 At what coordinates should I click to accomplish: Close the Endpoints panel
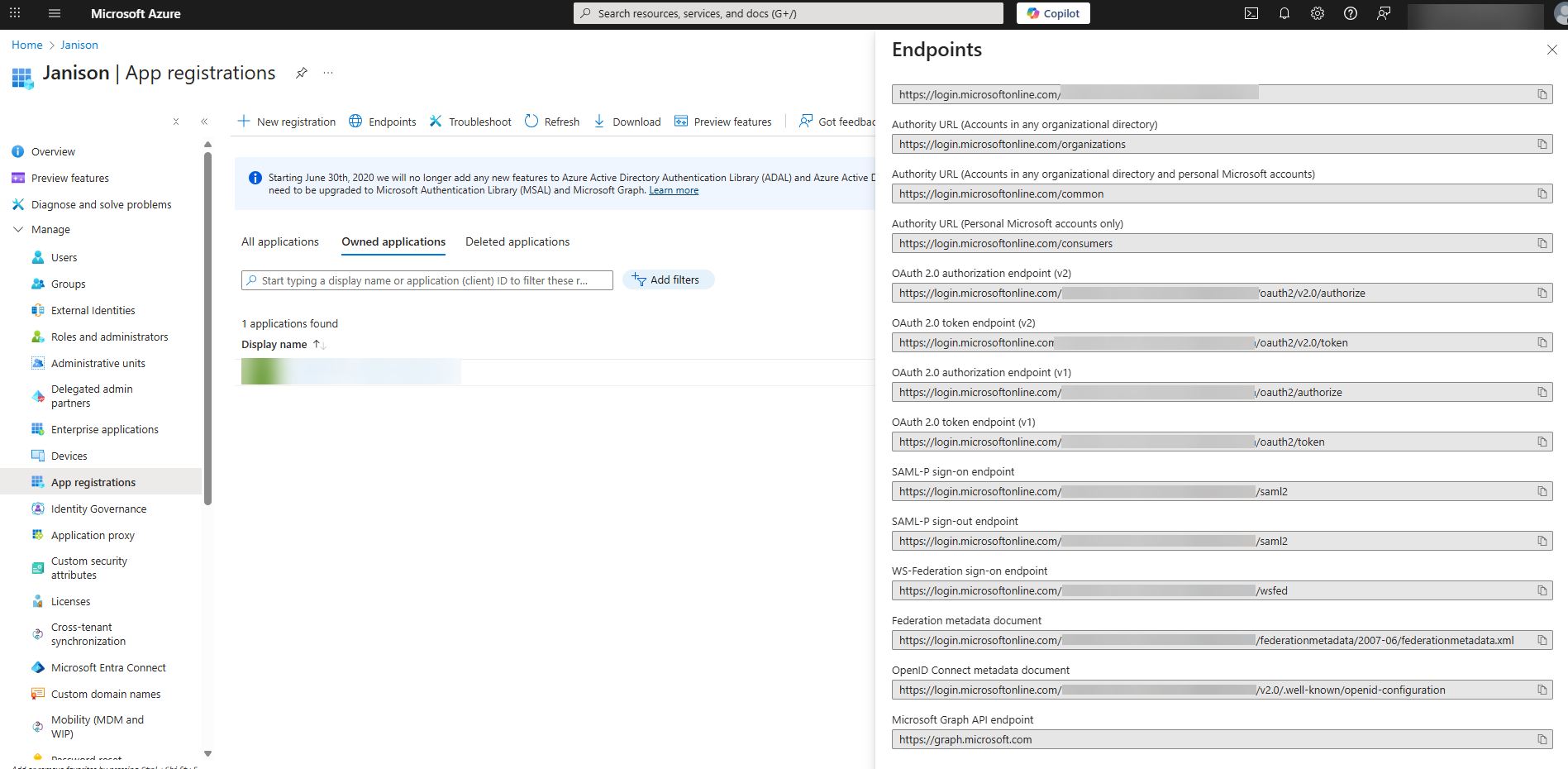pos(1551,50)
